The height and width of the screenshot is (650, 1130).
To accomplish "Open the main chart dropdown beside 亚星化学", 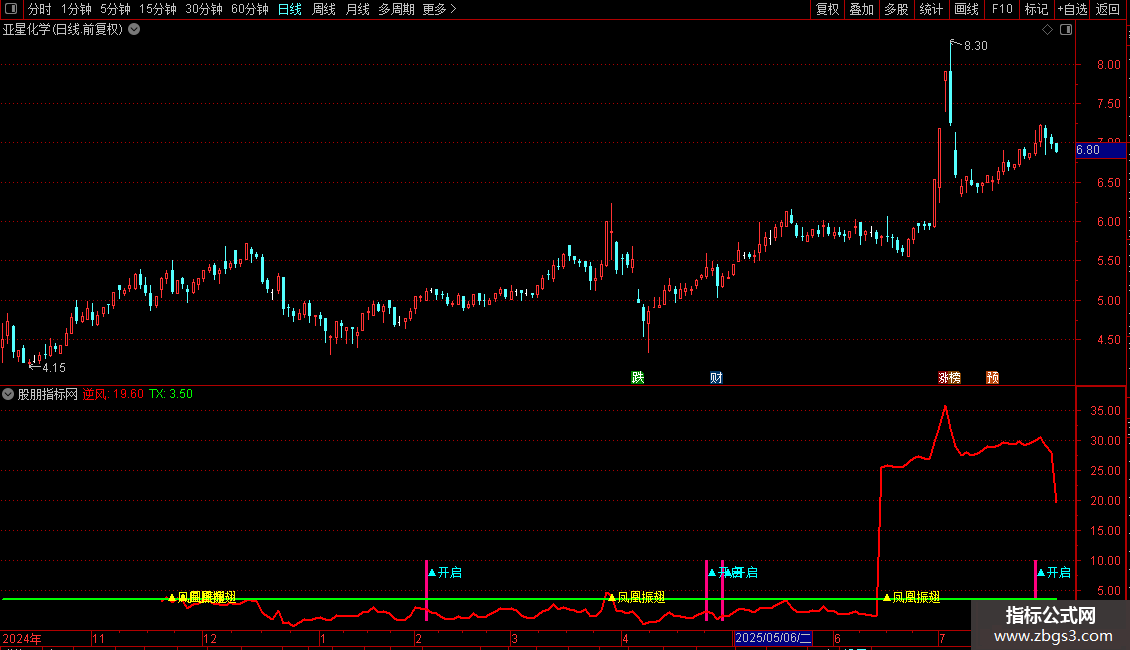I will click(x=134, y=30).
